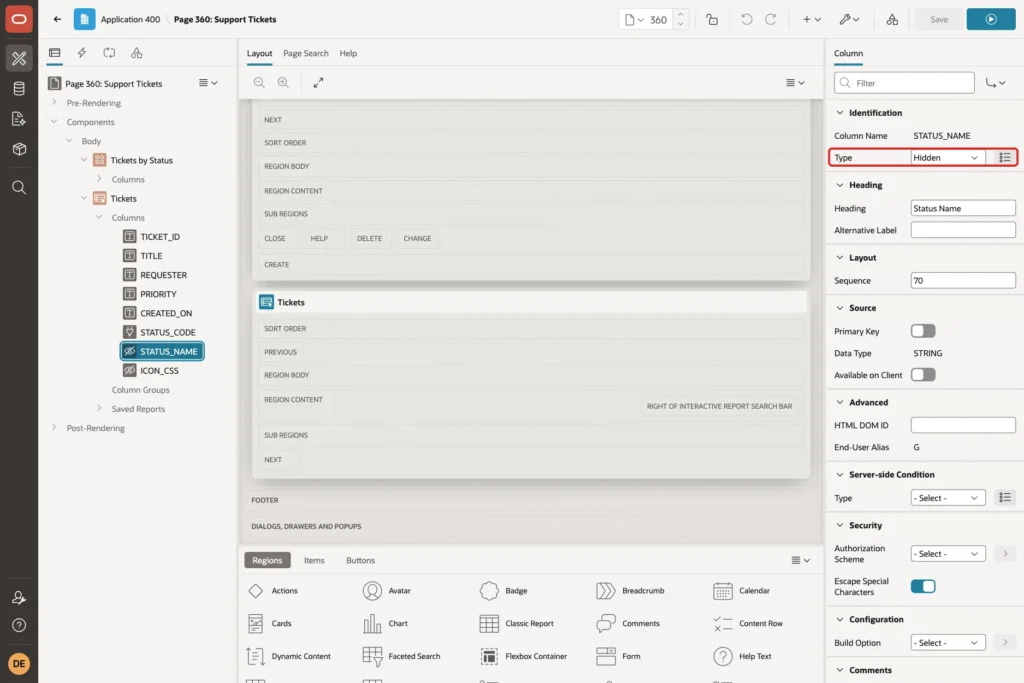Click the Breadcrumb region gallery item
The height and width of the screenshot is (683, 1024).
(630, 590)
